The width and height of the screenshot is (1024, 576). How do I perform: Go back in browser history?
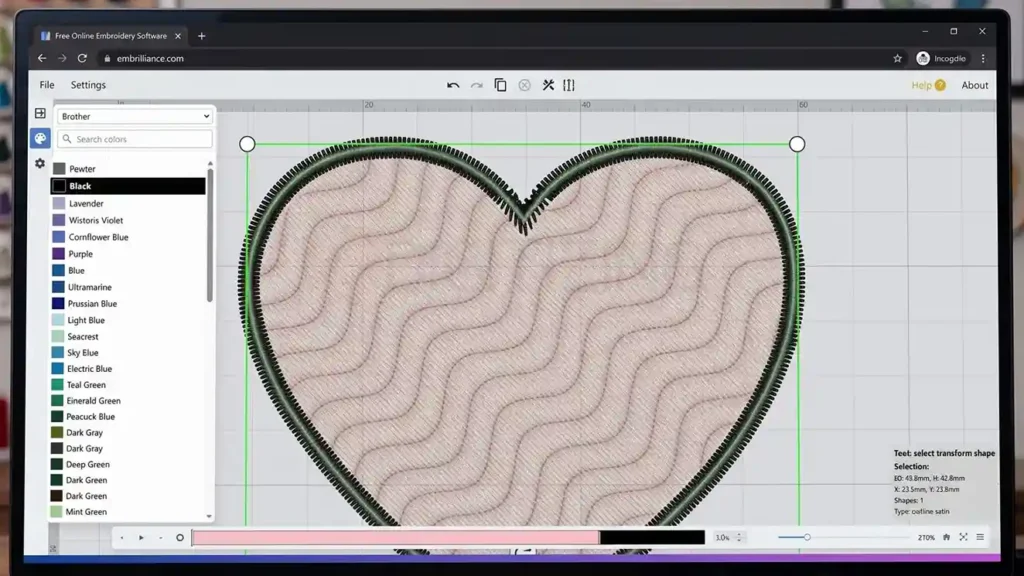[42, 58]
